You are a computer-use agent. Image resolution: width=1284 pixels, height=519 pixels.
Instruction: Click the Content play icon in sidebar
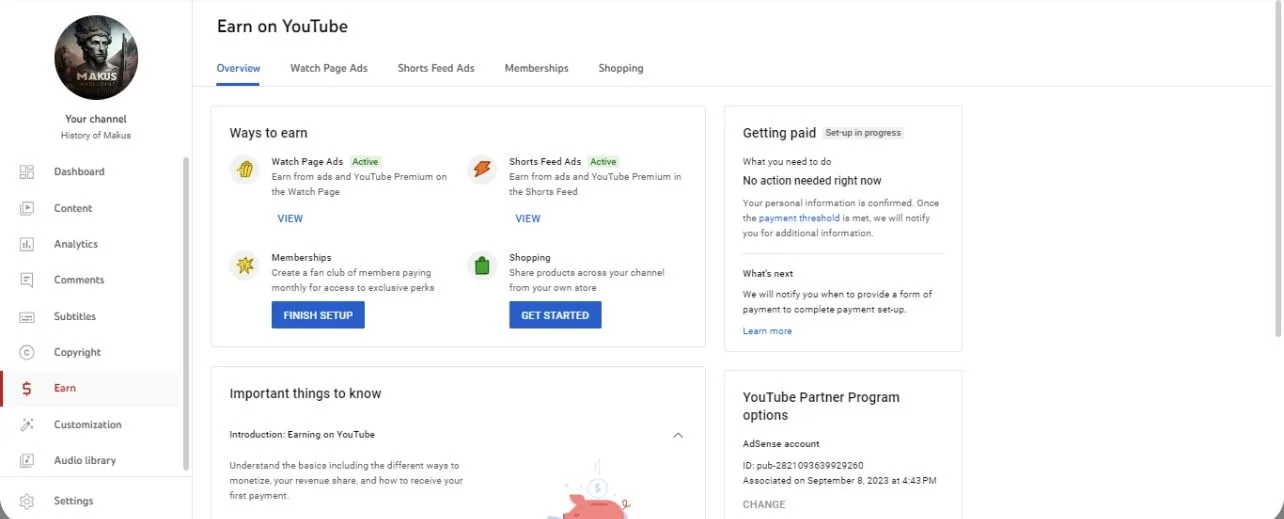(x=27, y=208)
